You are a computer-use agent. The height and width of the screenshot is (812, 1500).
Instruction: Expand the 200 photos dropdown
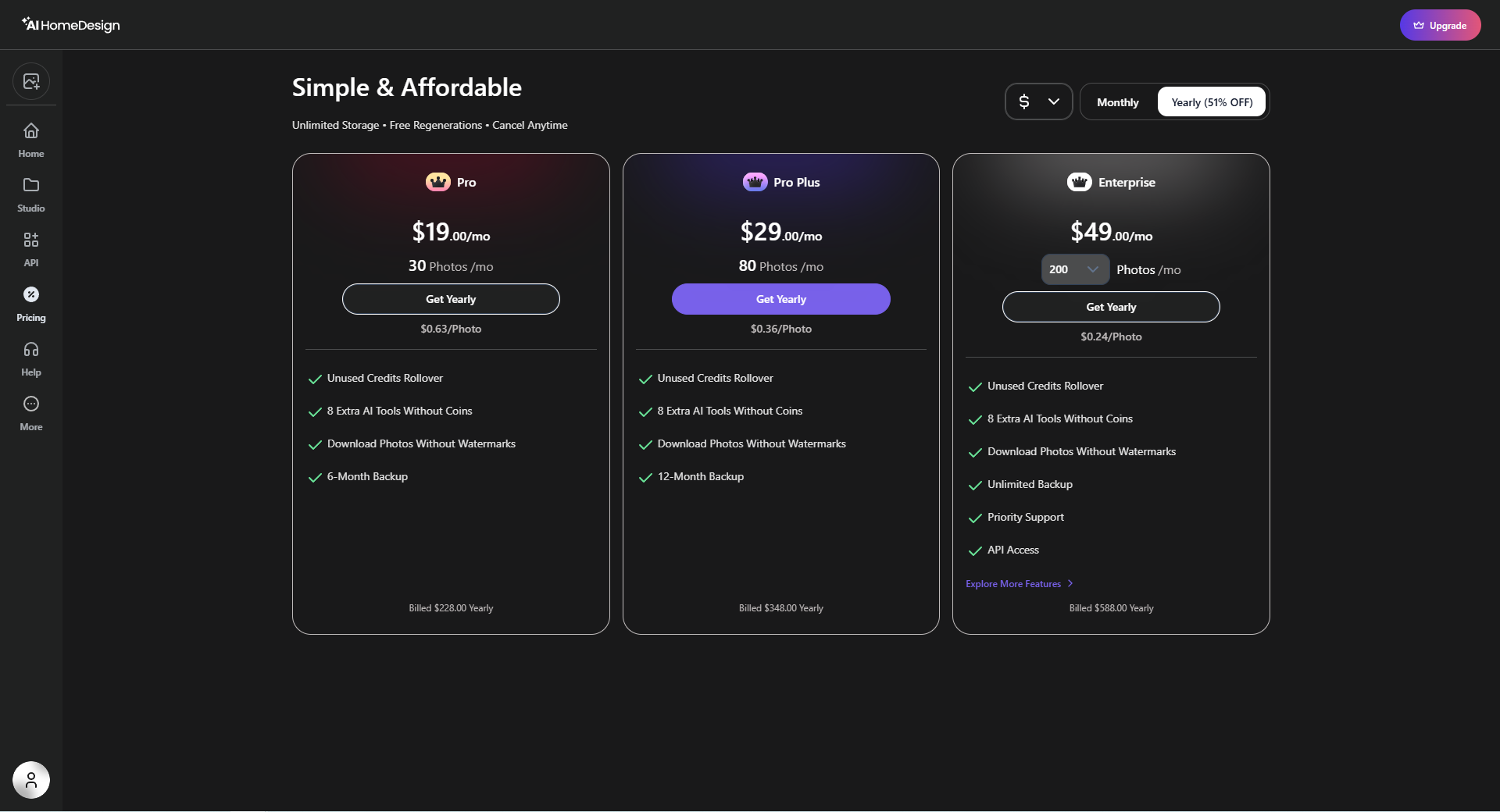[1075, 269]
